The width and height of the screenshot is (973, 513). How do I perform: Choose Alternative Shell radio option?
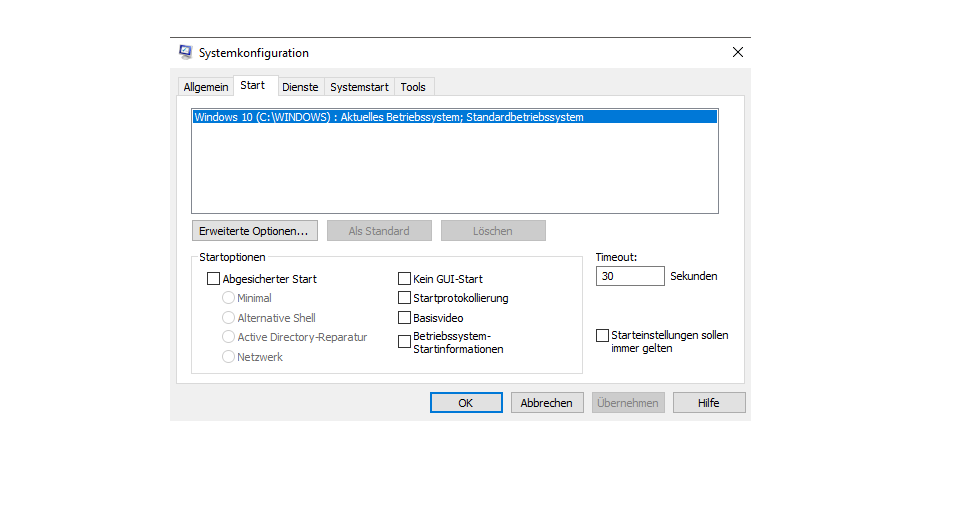point(228,318)
